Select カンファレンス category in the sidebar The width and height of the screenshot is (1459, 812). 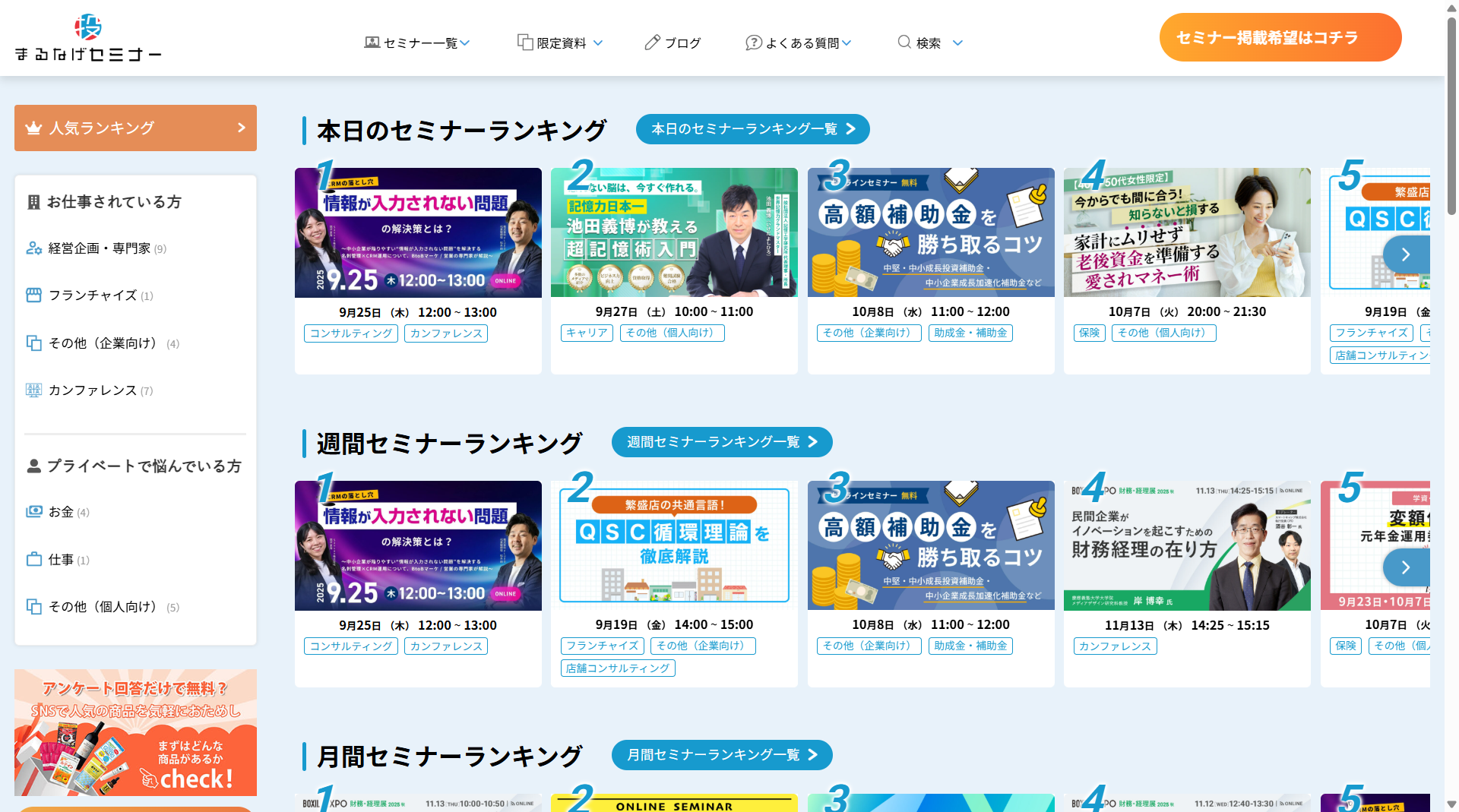90,390
